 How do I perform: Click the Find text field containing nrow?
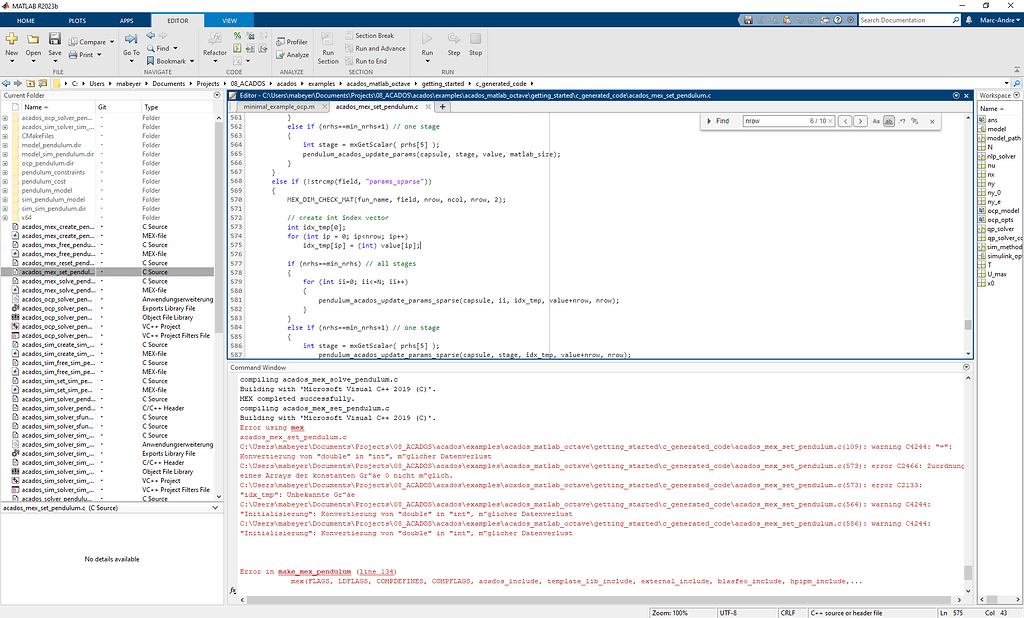(x=789, y=121)
